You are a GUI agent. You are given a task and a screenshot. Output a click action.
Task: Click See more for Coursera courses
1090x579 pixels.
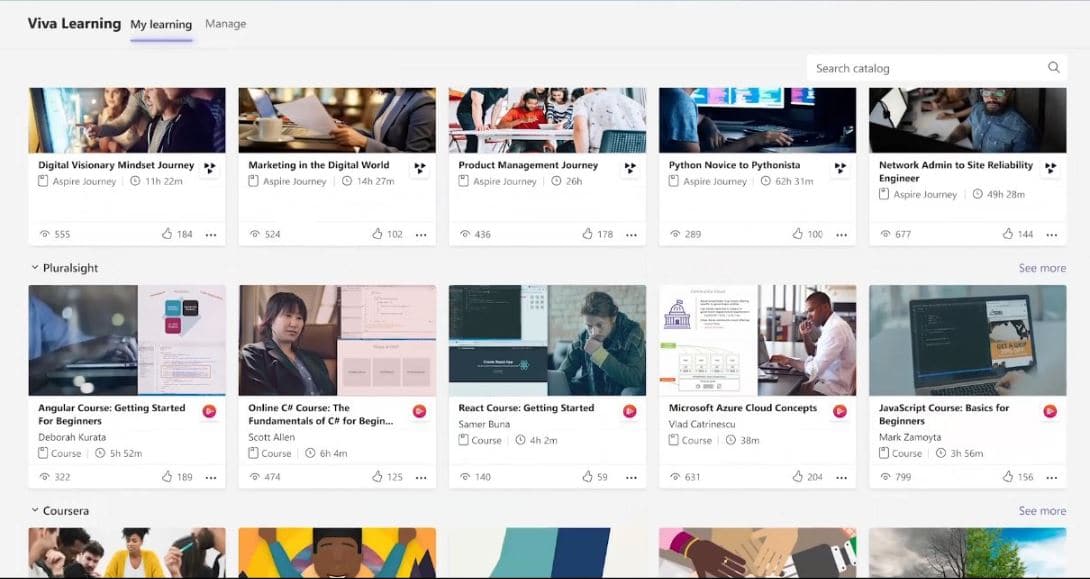[1042, 511]
